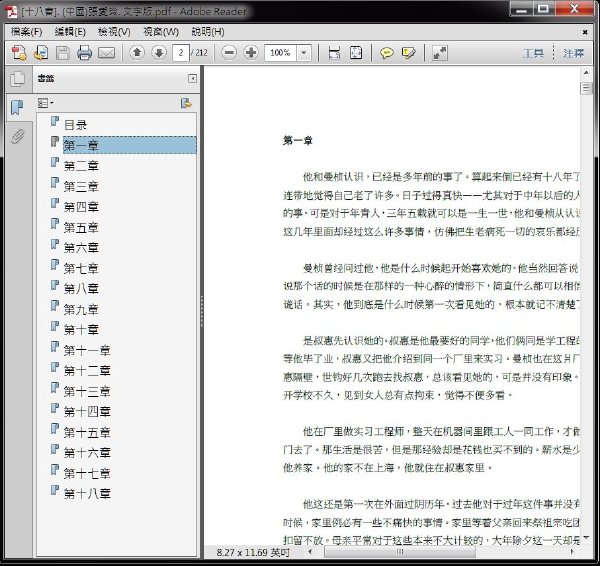600x566 pixels.
Task: Open the 注释 pane
Action: click(573, 53)
